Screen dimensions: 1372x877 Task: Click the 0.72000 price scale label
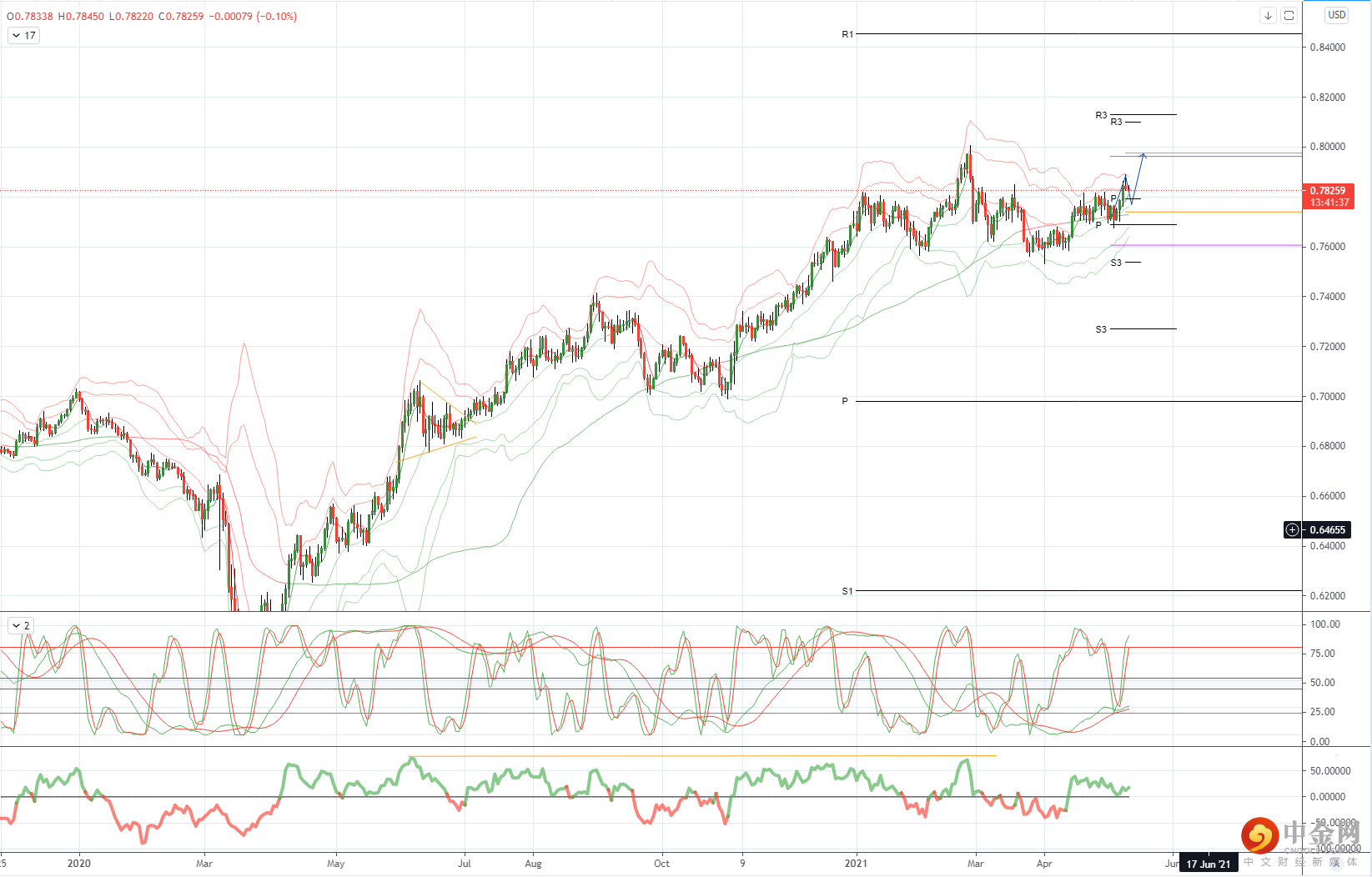pos(1328,347)
